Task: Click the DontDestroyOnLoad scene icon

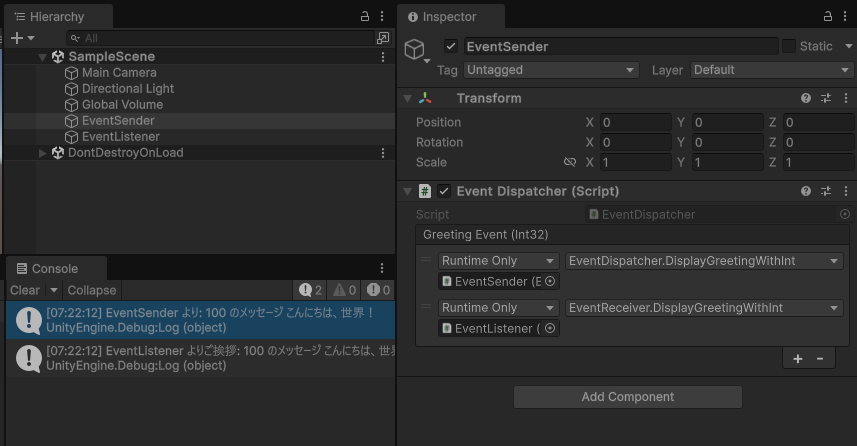Action: point(57,153)
